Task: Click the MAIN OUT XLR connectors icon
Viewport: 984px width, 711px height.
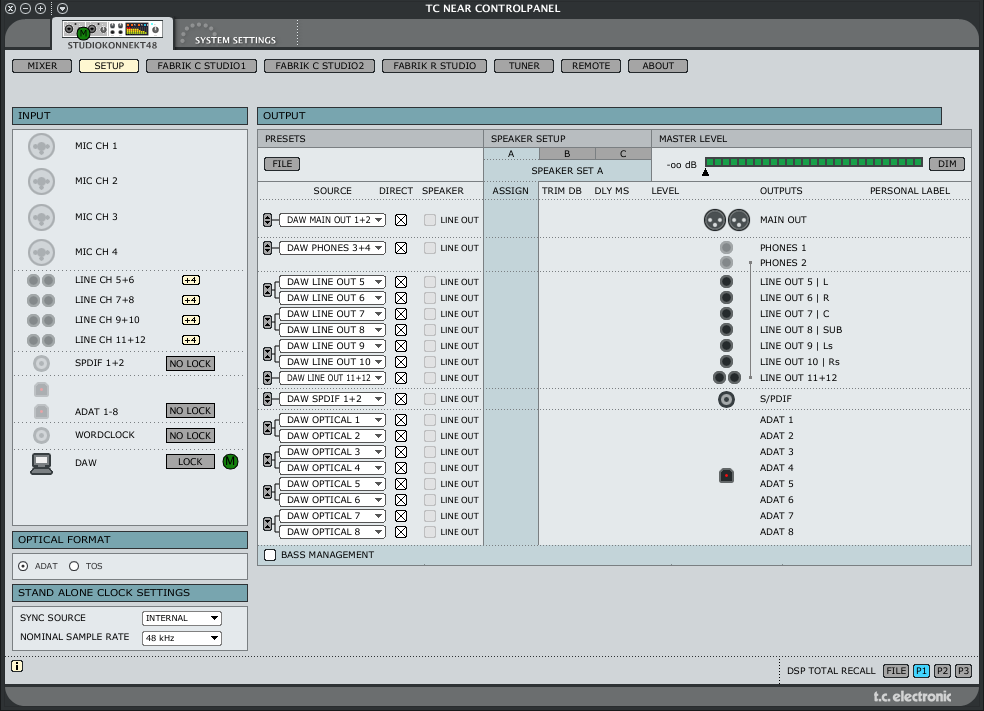Action: pos(727,220)
